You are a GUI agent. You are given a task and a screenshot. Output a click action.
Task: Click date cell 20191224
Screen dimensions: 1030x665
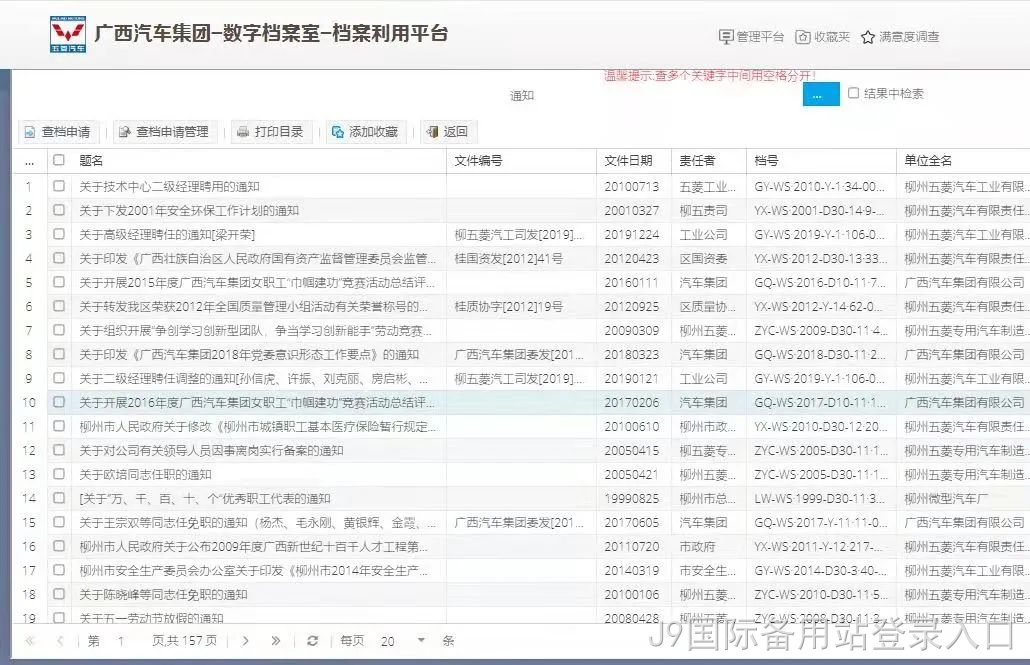(631, 235)
